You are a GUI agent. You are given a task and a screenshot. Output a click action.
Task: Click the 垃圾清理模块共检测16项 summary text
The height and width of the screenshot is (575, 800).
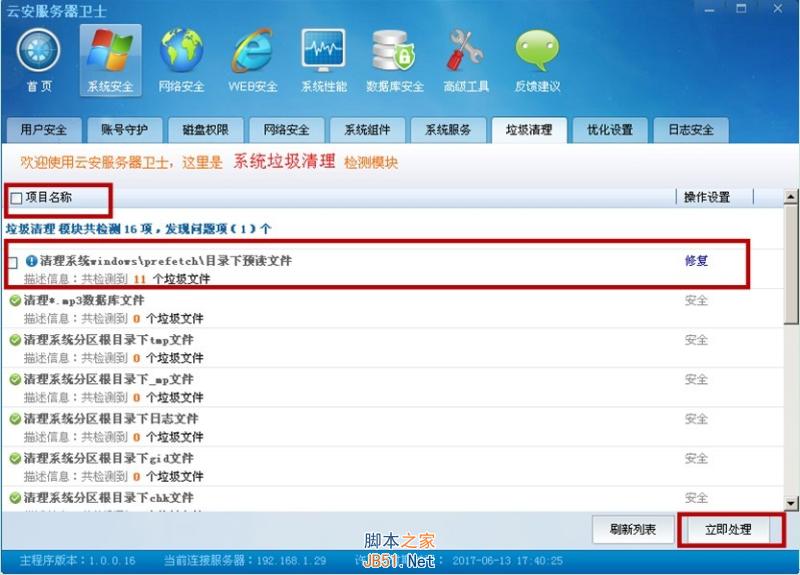(x=139, y=229)
